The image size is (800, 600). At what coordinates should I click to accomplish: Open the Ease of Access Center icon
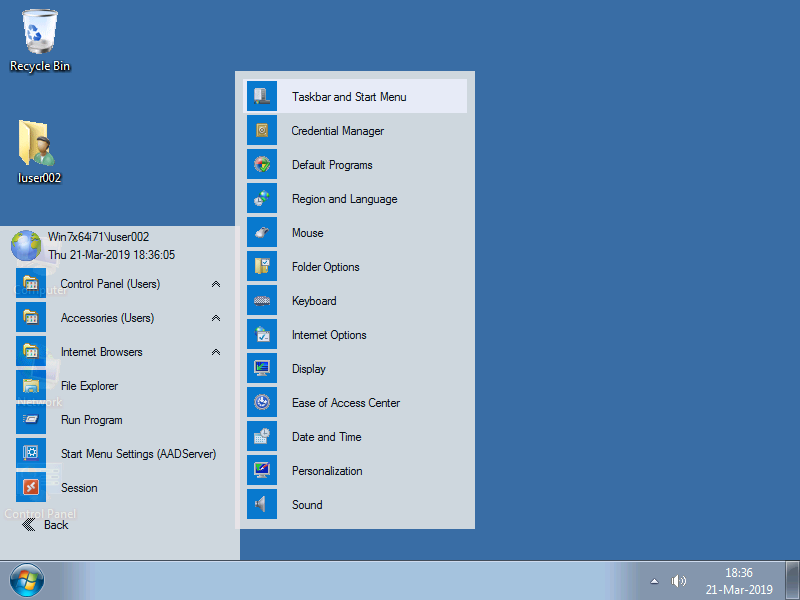click(262, 403)
